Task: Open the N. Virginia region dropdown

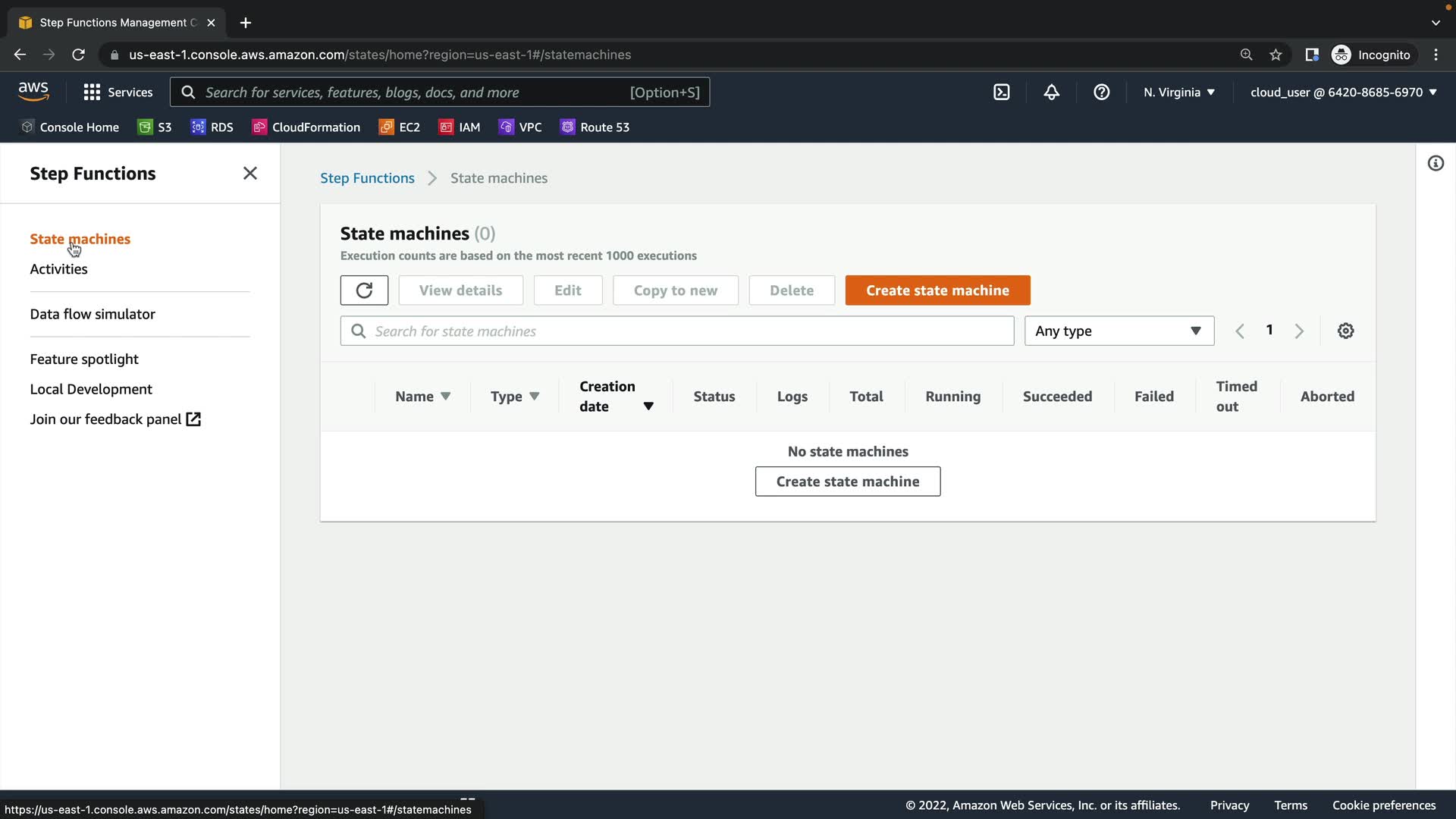Action: 1178,92
